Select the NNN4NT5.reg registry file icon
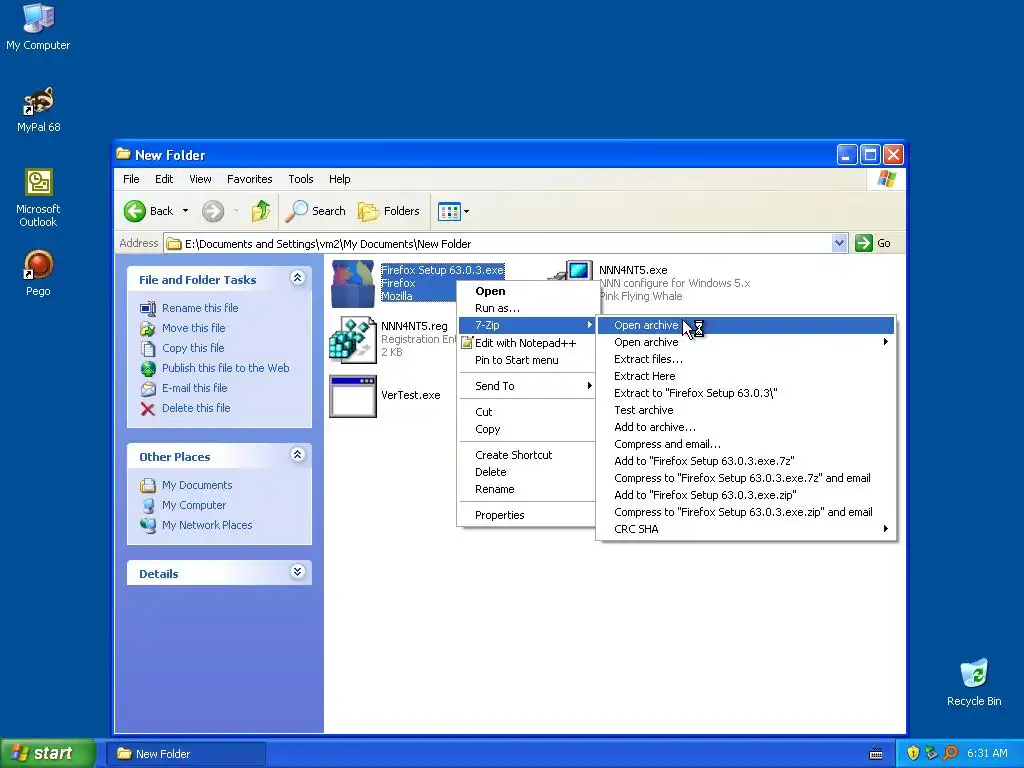The height and width of the screenshot is (768, 1024). (353, 340)
